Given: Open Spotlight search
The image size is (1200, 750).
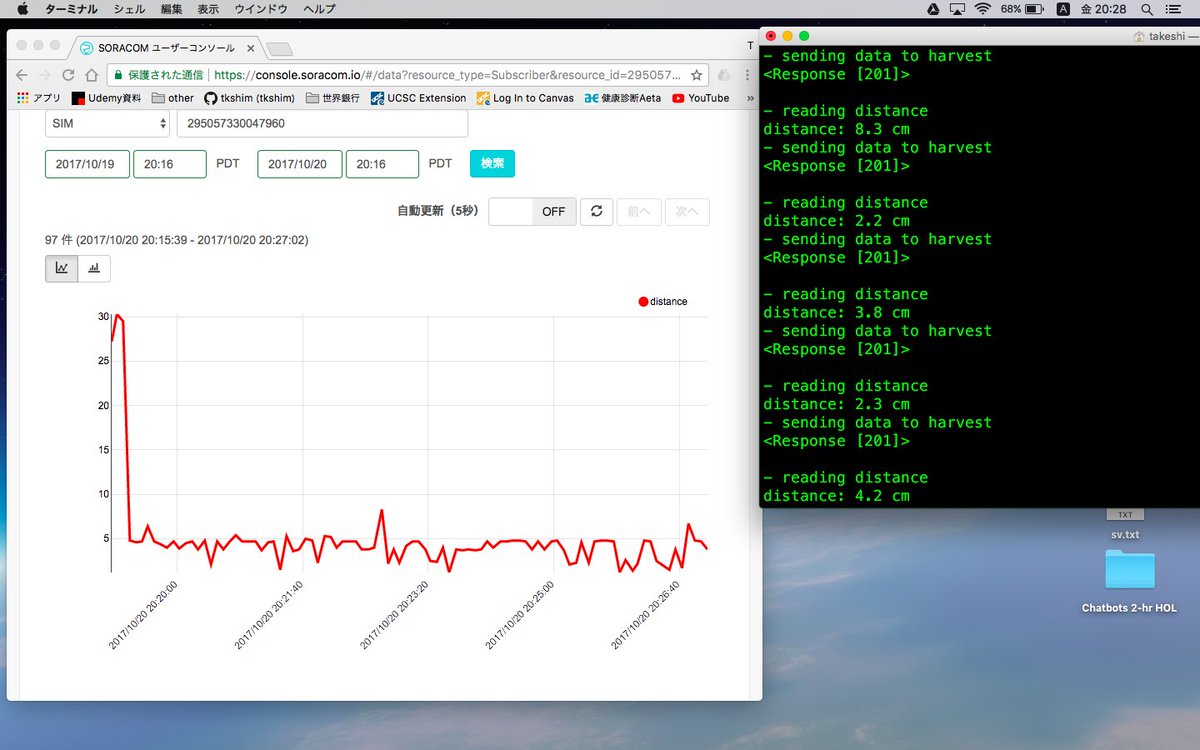Looking at the screenshot, I should 1147,9.
